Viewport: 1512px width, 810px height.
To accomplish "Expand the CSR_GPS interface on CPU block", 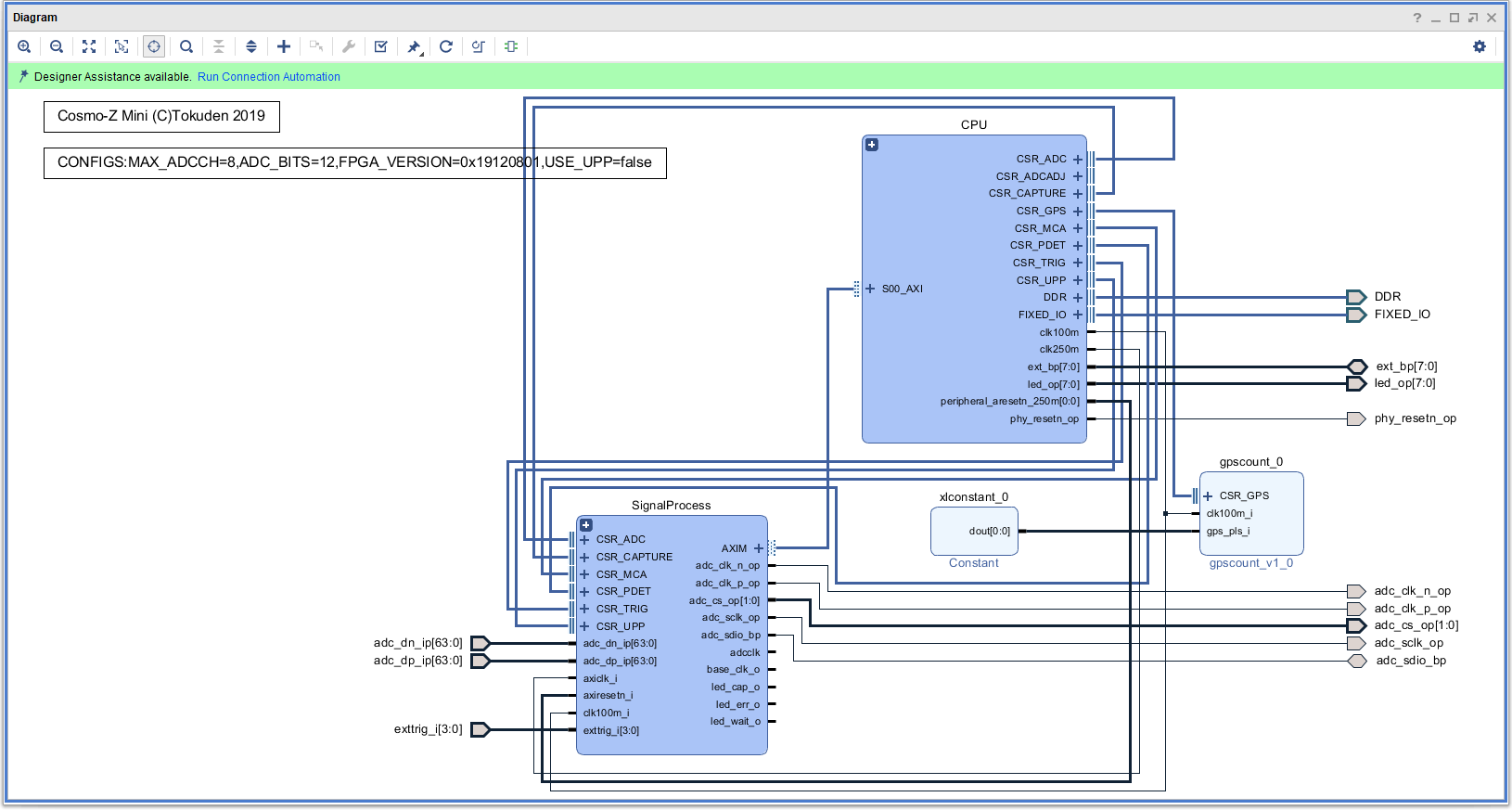I will pyautogui.click(x=1078, y=212).
